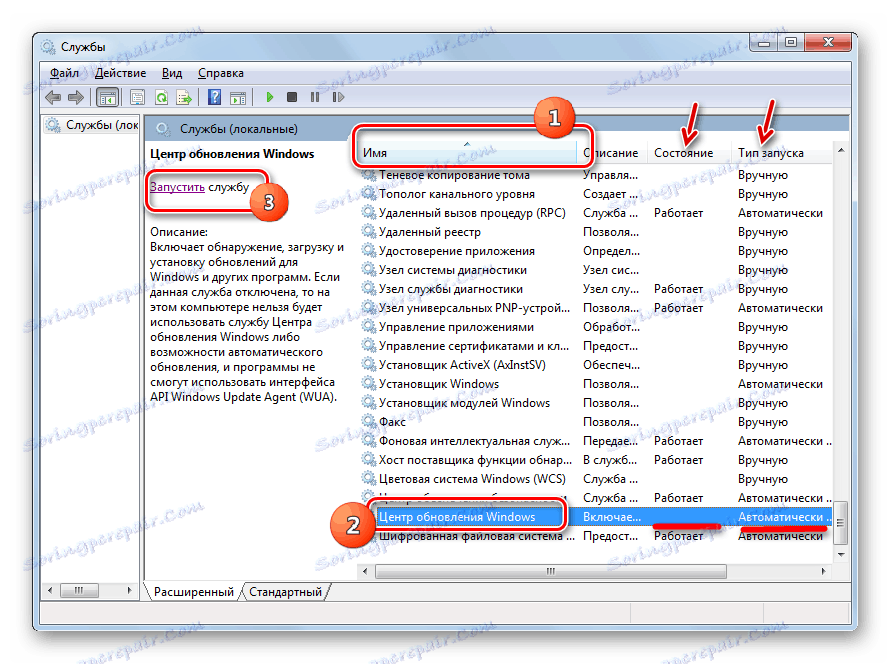The width and height of the screenshot is (891, 664).
Task: Toggle the console tree pane icon
Action: [107, 98]
